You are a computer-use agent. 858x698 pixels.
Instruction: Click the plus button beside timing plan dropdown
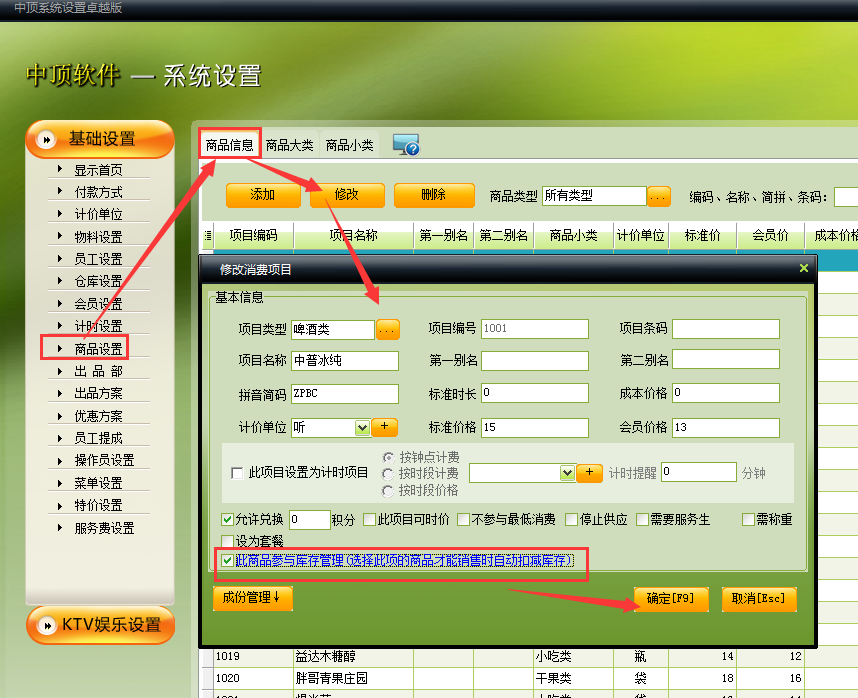coord(589,473)
